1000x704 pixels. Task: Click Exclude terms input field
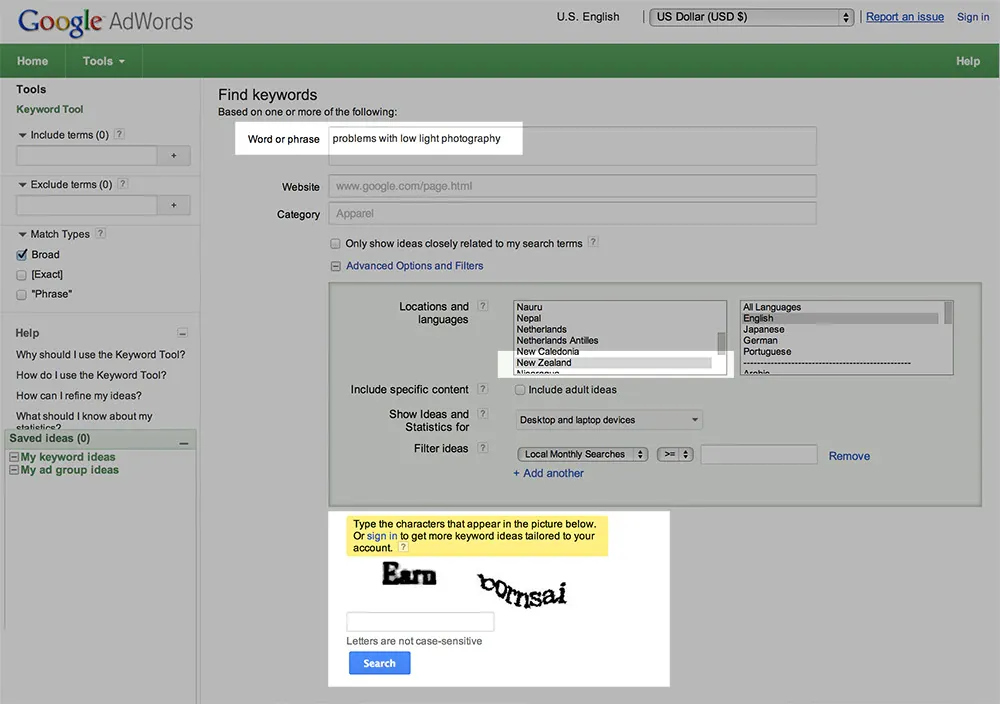[87, 205]
